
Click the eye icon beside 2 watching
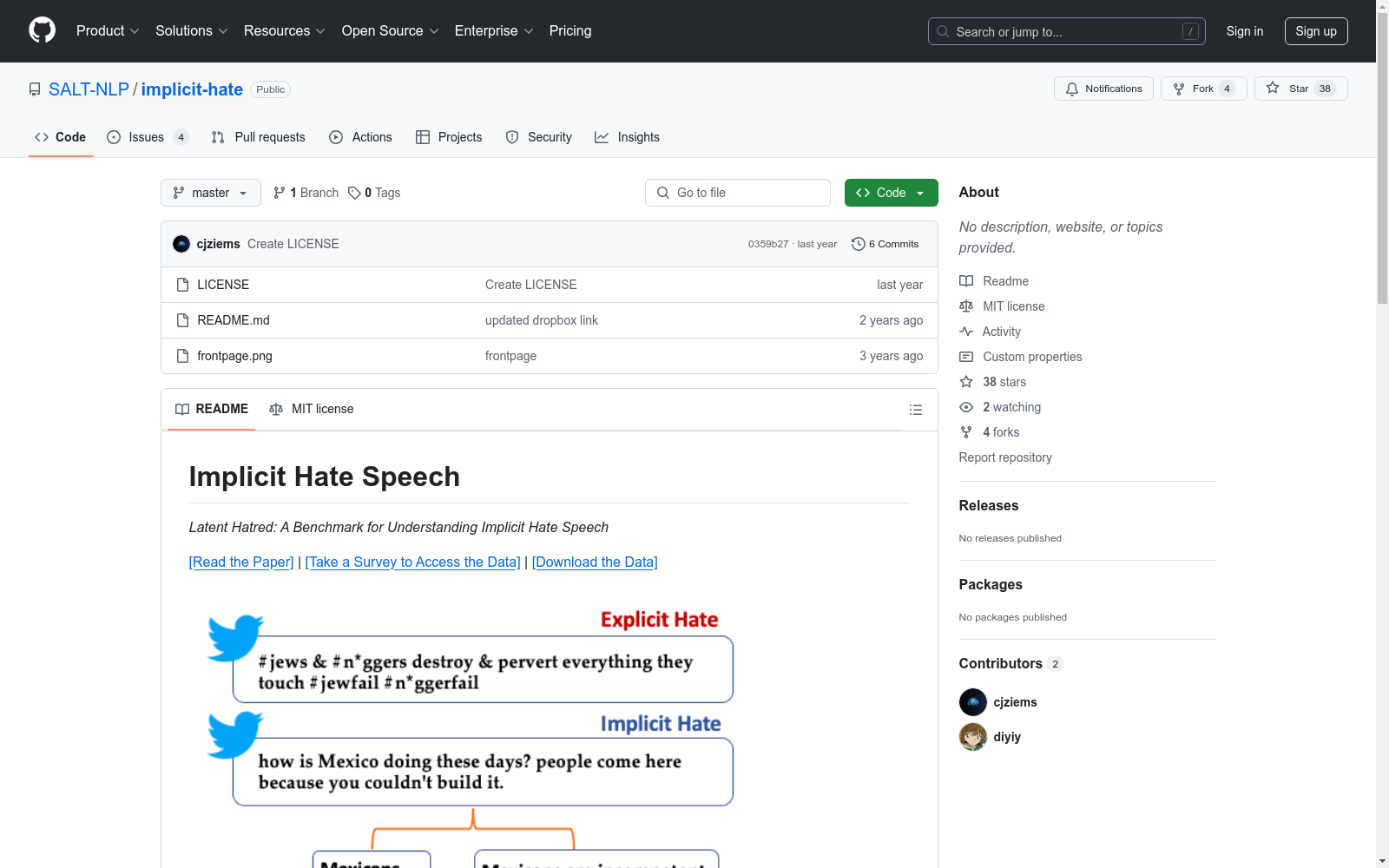[966, 407]
